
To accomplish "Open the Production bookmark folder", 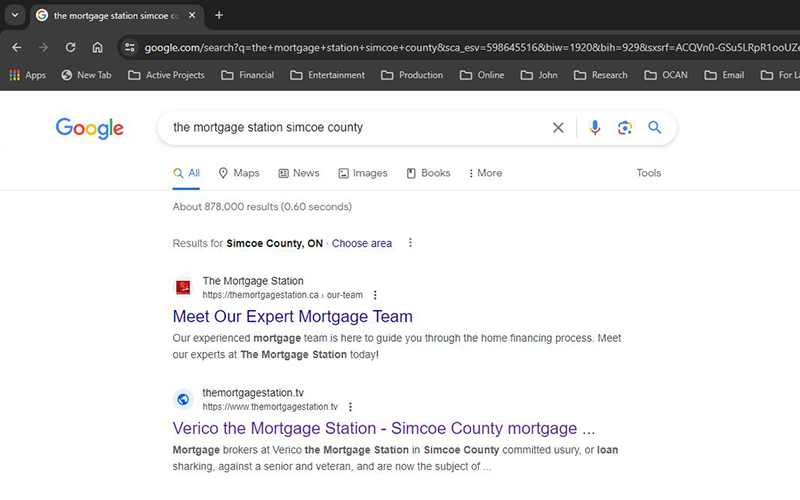I will click(412, 75).
